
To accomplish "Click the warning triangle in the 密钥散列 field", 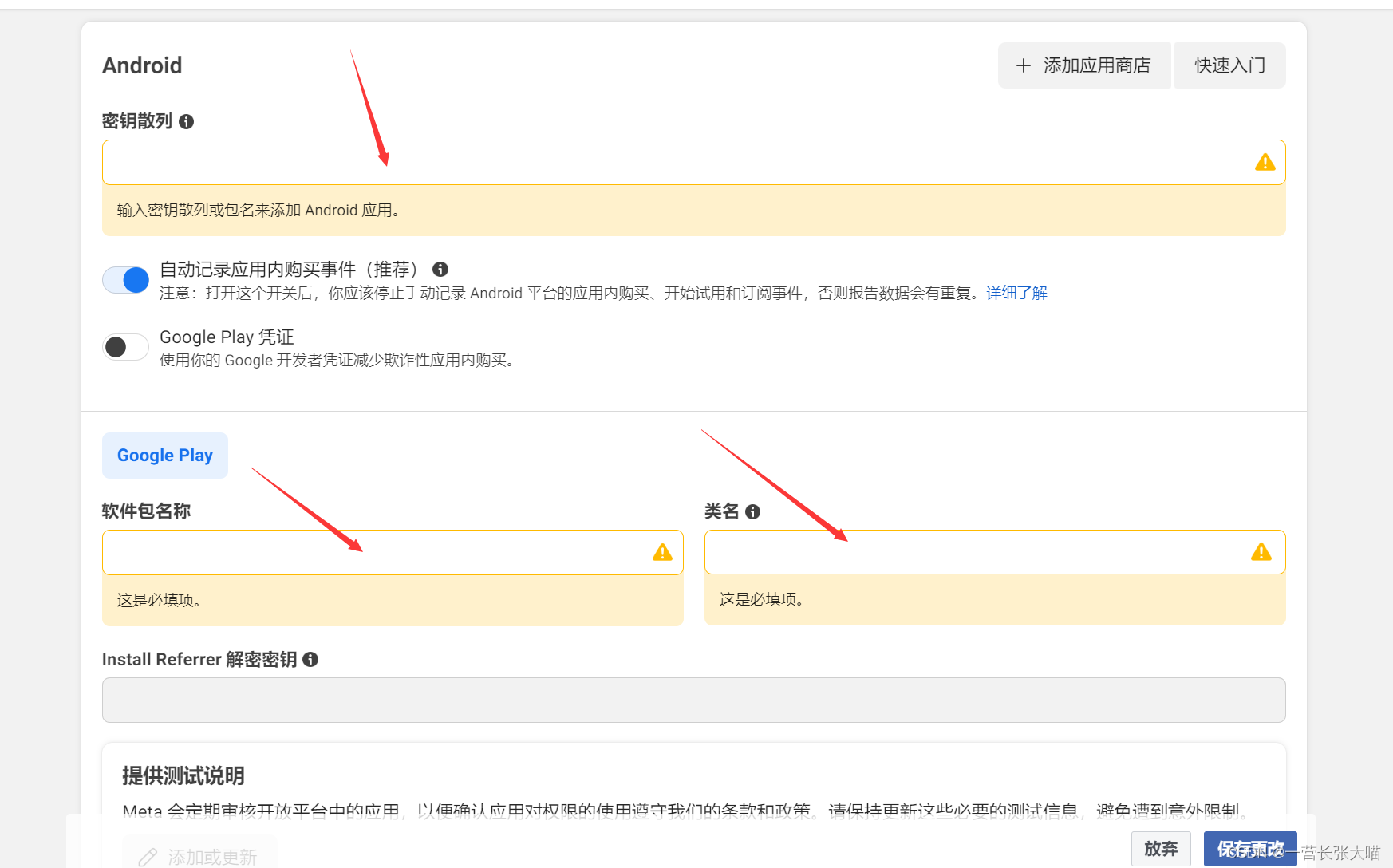I will tap(1265, 162).
